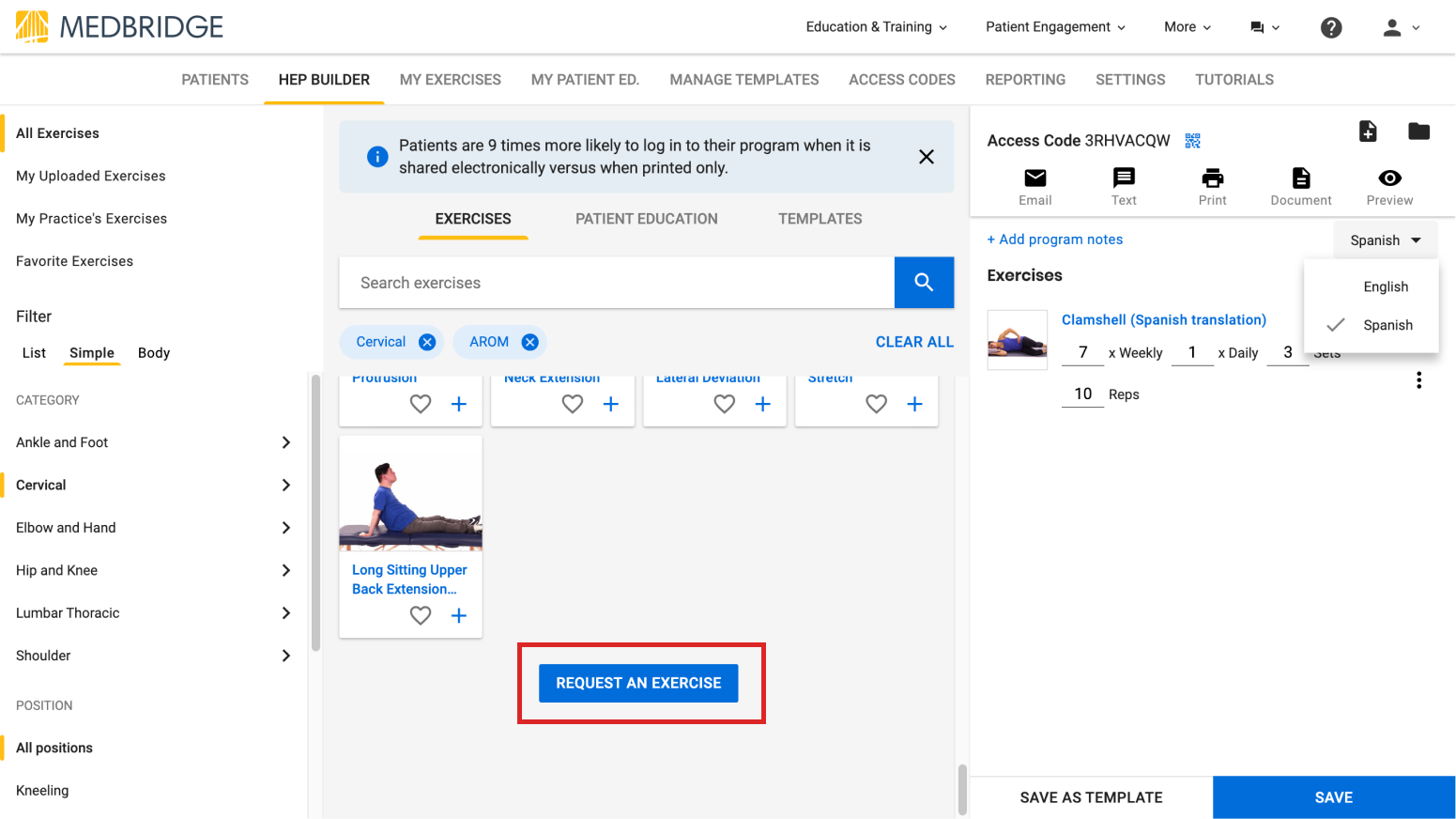Click the info icon in banner
Image resolution: width=1456 pixels, height=819 pixels.
(x=377, y=157)
